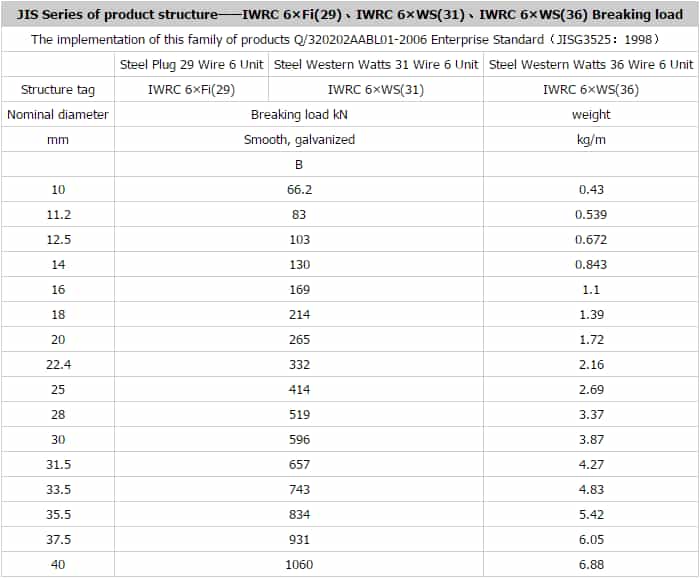The height and width of the screenshot is (578, 700).
Task: Select the Enterprise Standard description row
Action: click(x=350, y=39)
